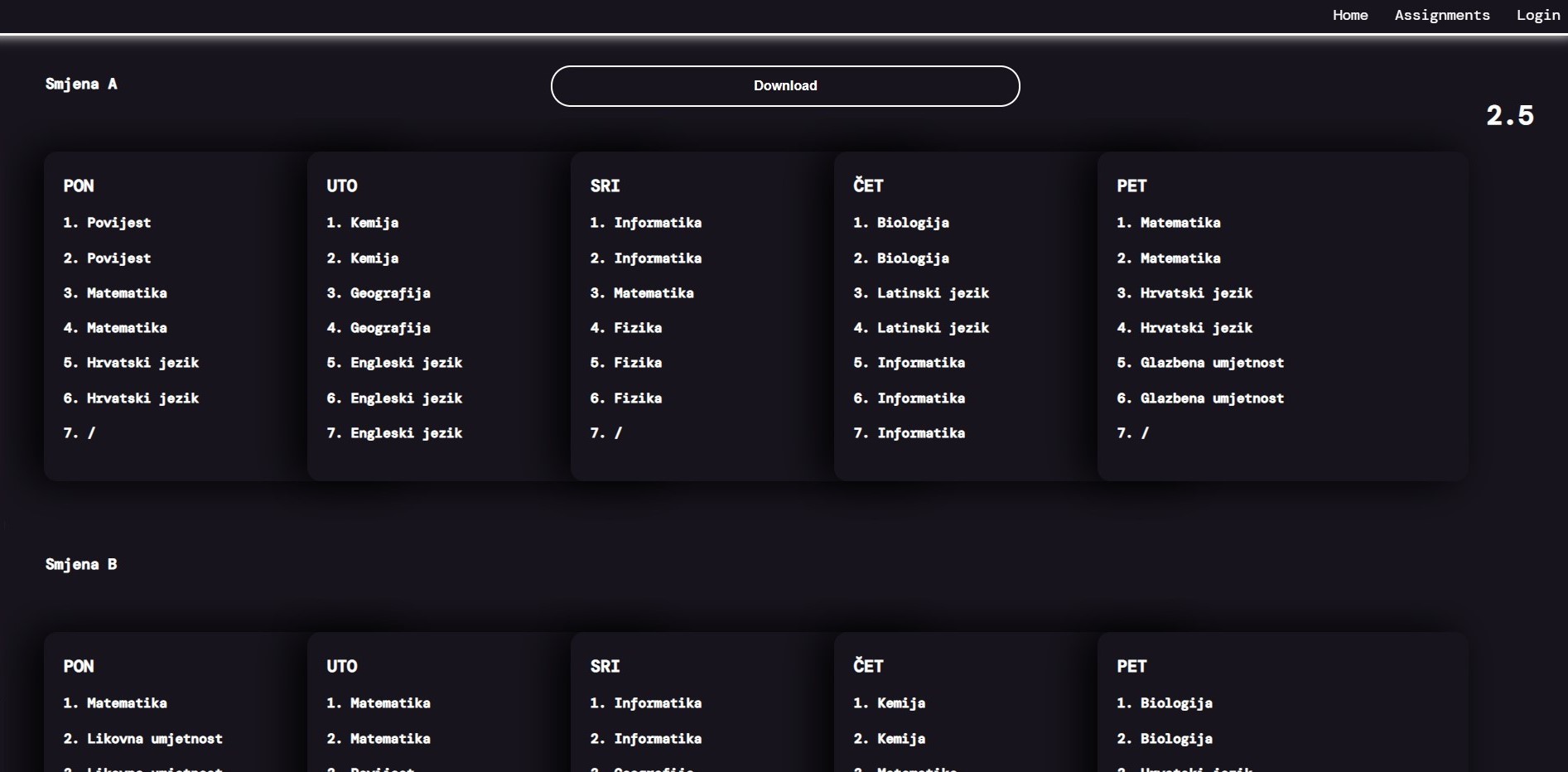
Task: Select '5. Informatika' on Thursday
Action: 909,363
